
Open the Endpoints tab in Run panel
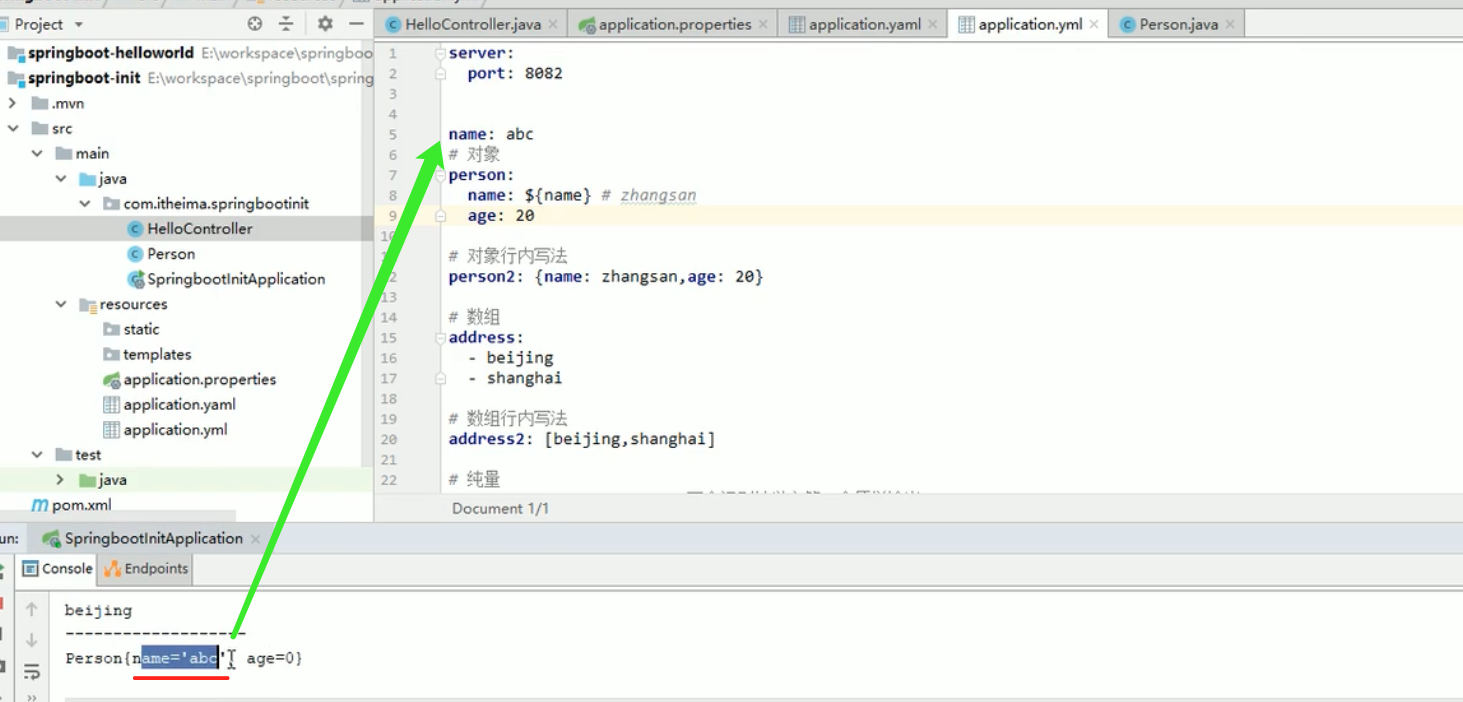point(146,568)
